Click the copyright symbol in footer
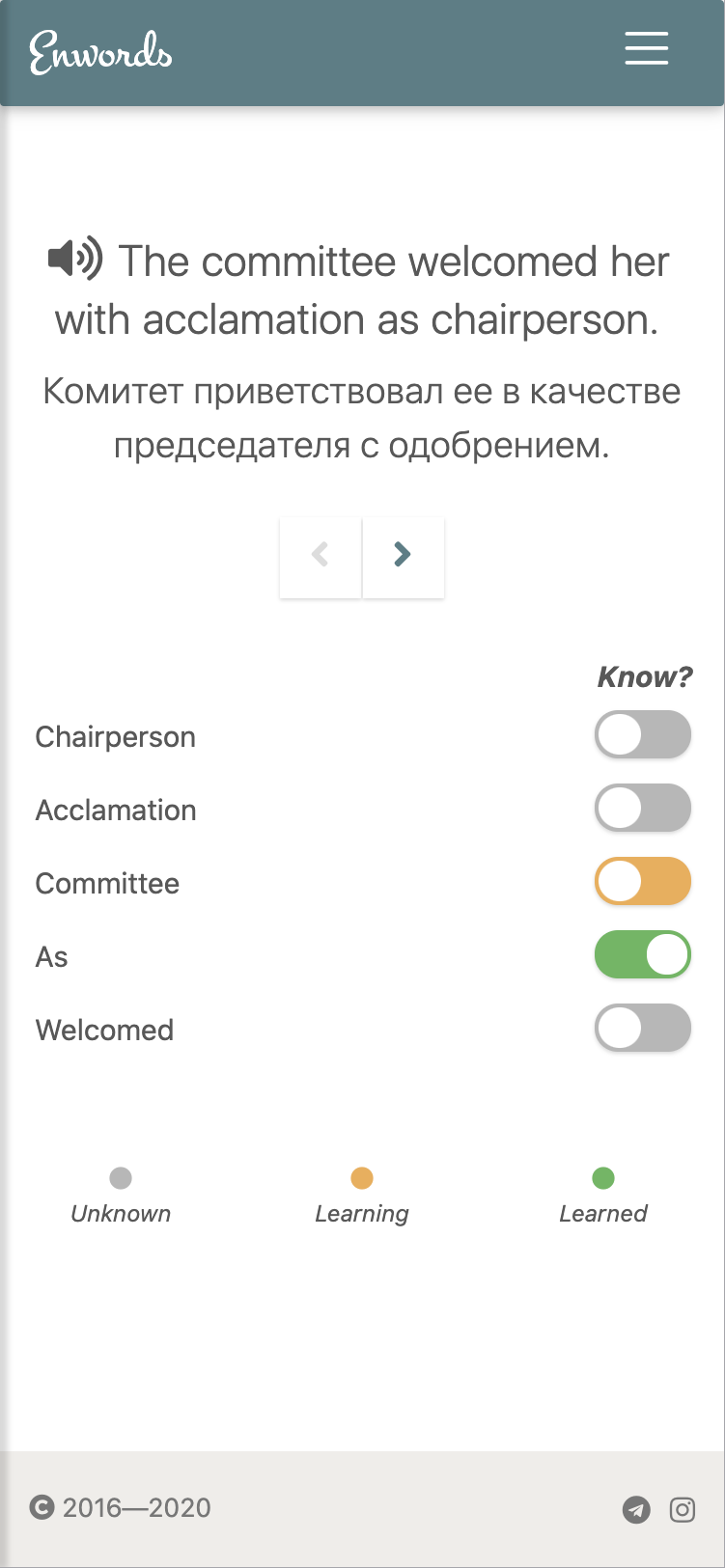The image size is (725, 1568). 42,1507
